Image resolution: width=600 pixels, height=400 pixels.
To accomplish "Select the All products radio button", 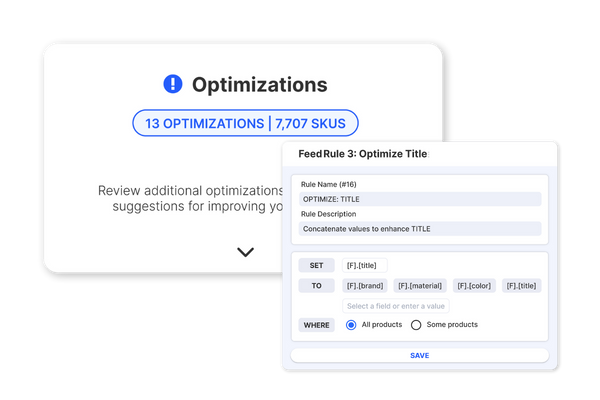I will (x=351, y=325).
